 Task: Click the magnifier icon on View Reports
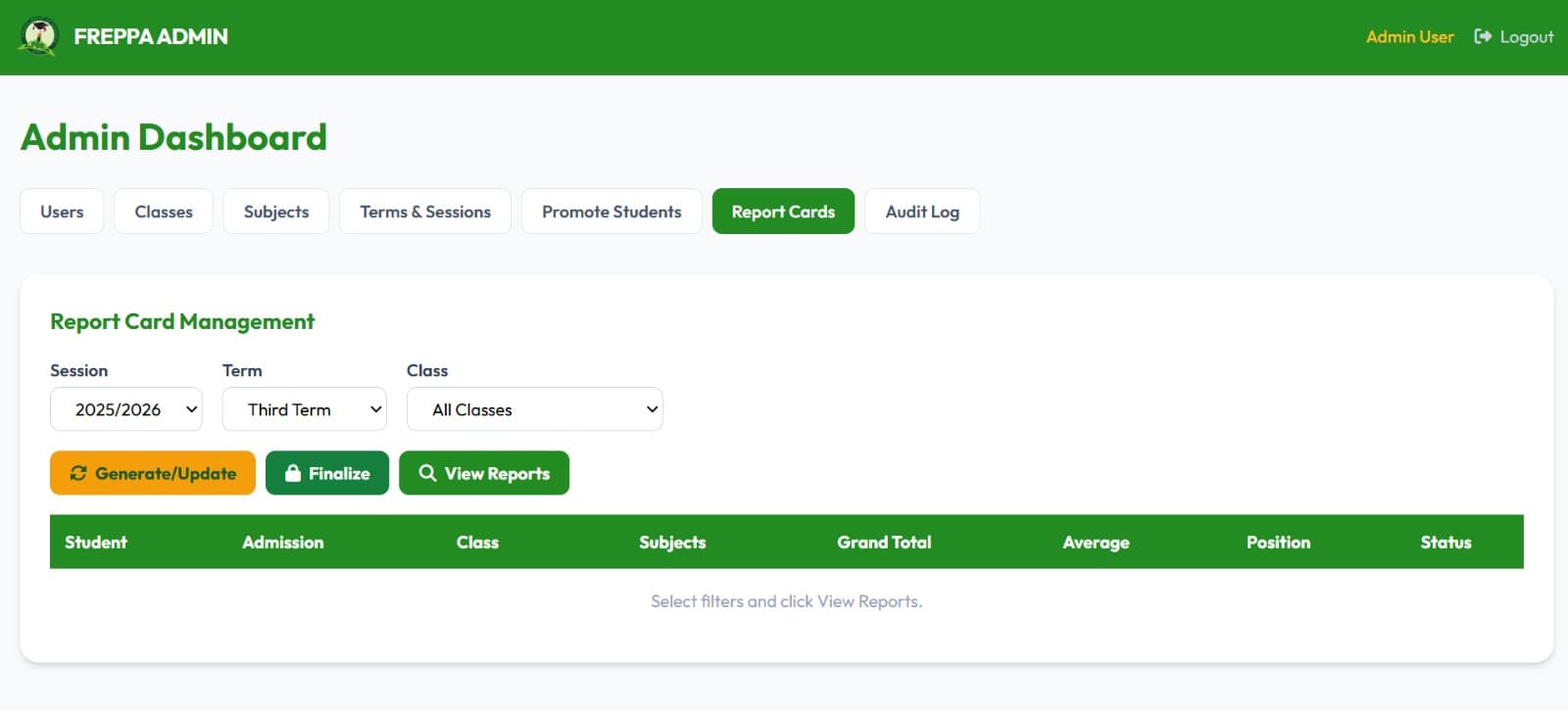(427, 473)
